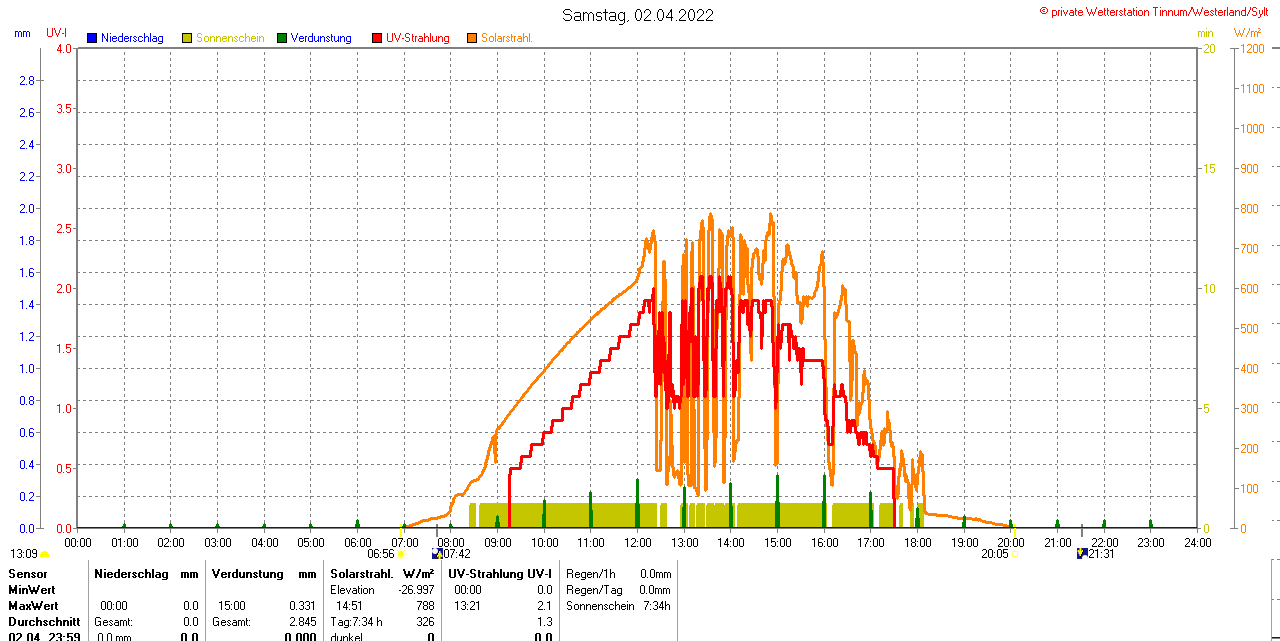Viewport: 1280px width, 641px height.
Task: Click the moon icon beside 21:31
Action: pyautogui.click(x=1081, y=554)
